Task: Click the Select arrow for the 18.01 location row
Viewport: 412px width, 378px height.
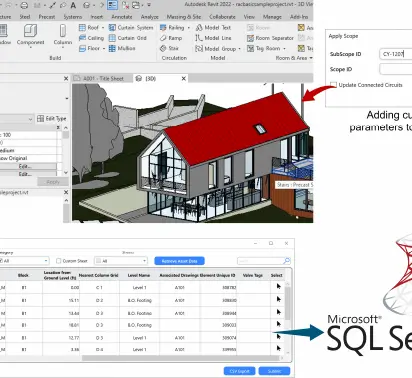Action: click(279, 324)
